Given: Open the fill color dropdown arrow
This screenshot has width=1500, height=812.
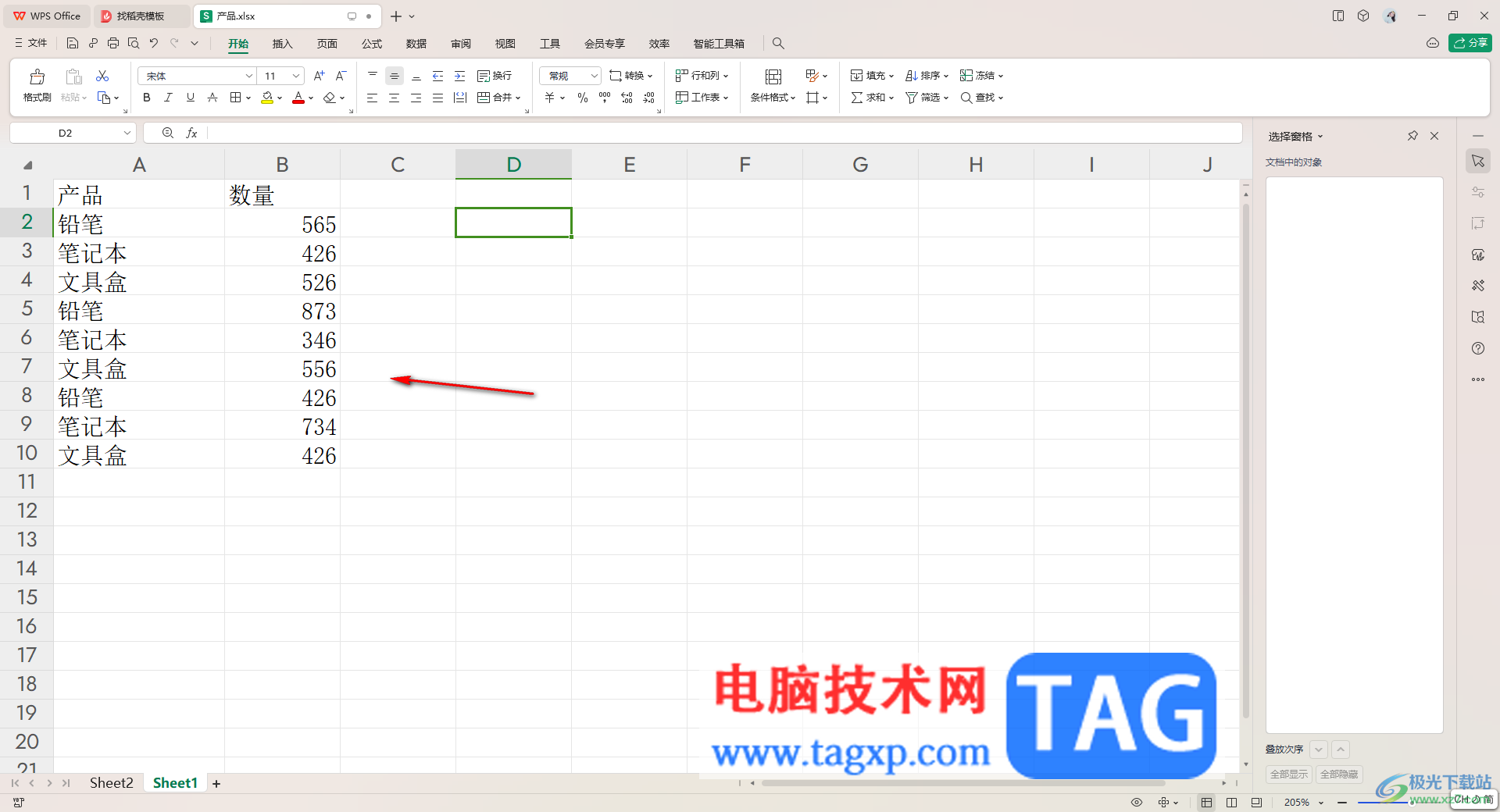Looking at the screenshot, I should (x=280, y=98).
